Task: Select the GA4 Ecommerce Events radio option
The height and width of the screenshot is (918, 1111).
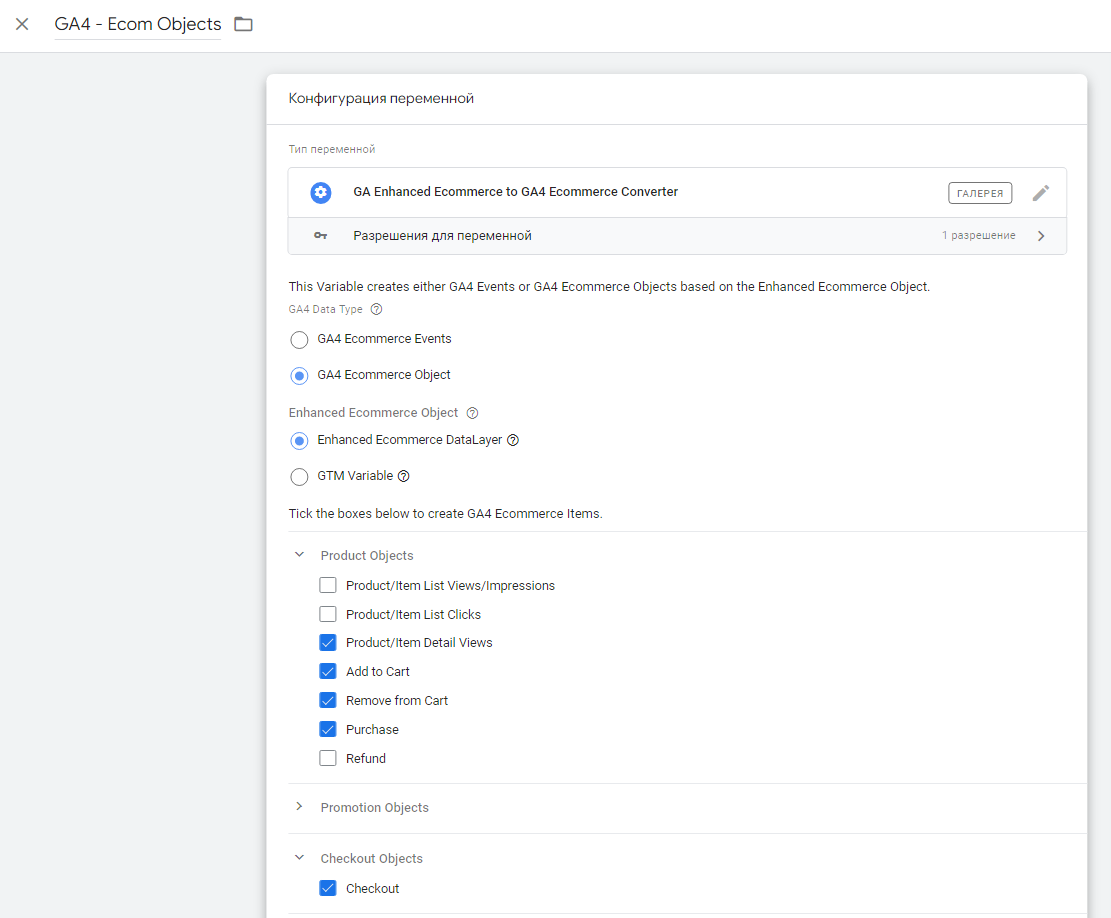Action: (299, 340)
